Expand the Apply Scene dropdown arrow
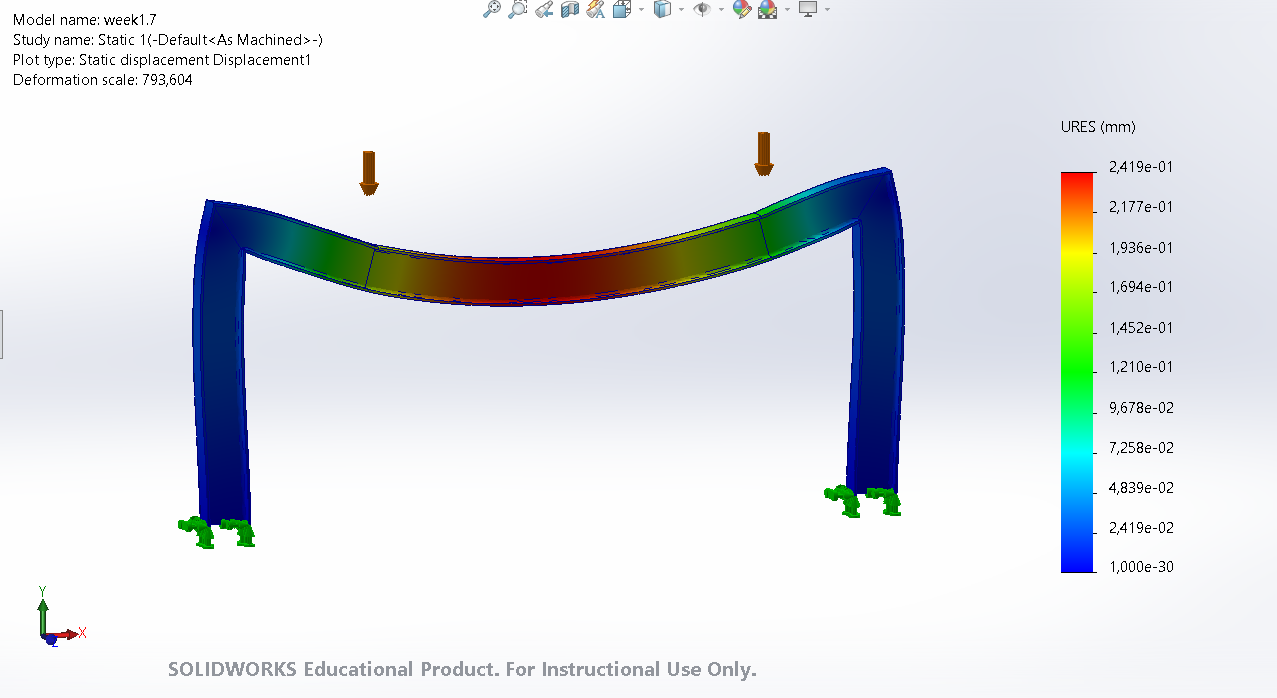 (x=787, y=9)
